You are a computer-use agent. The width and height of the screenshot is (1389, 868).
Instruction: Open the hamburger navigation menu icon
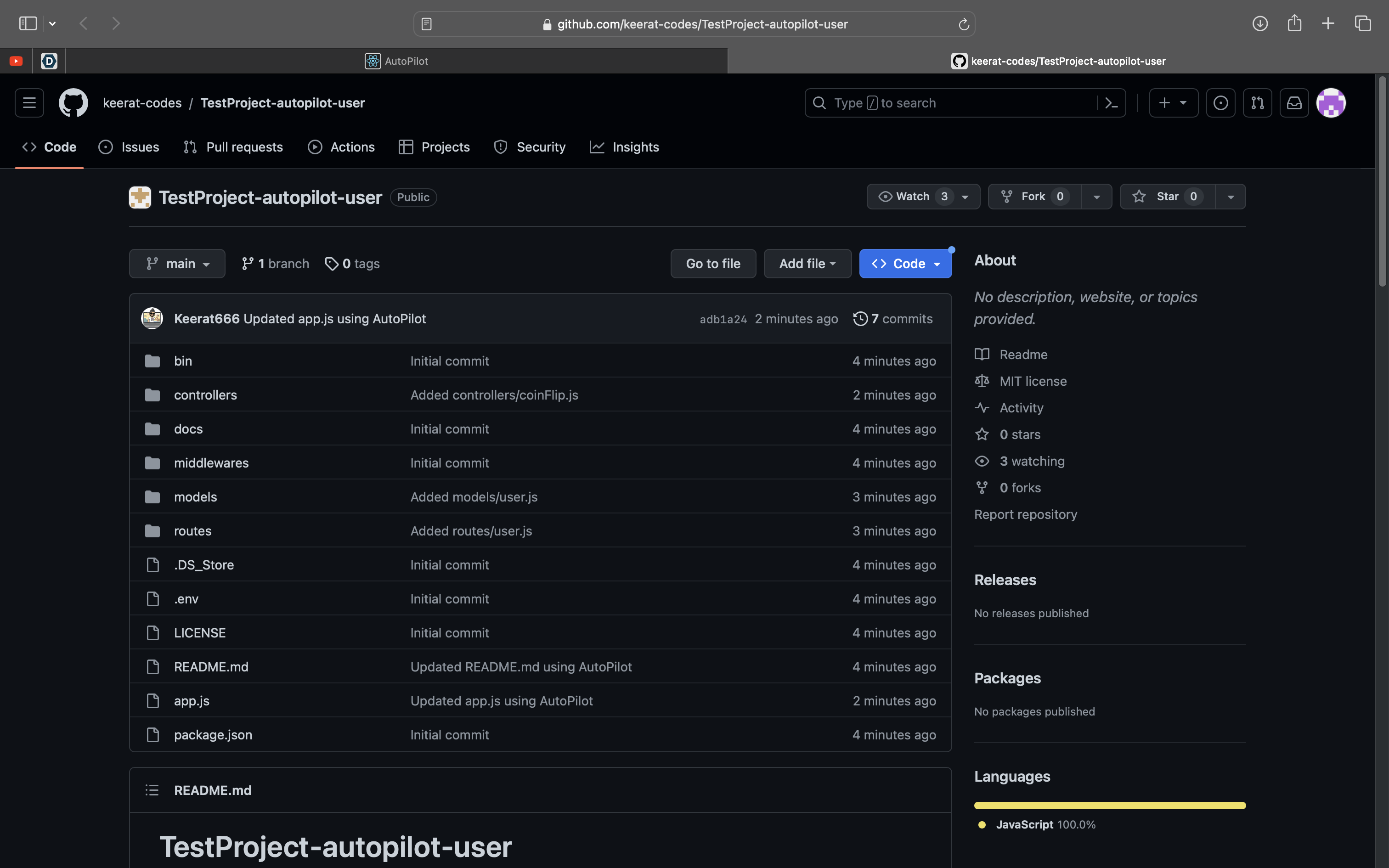(x=29, y=103)
